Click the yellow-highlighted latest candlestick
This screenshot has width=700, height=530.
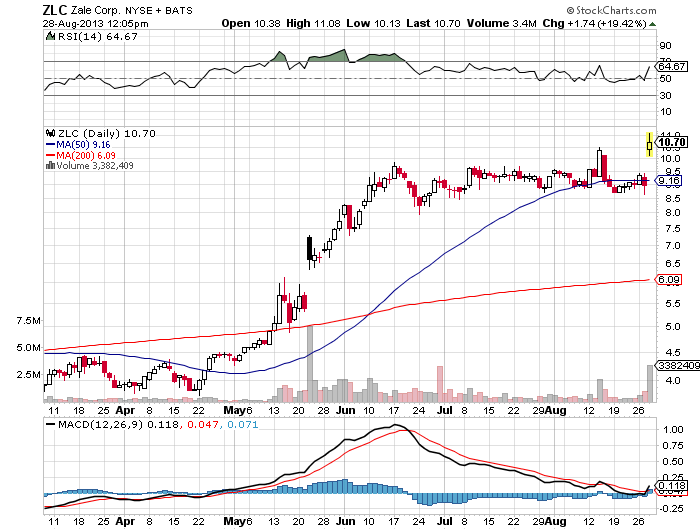(x=650, y=145)
